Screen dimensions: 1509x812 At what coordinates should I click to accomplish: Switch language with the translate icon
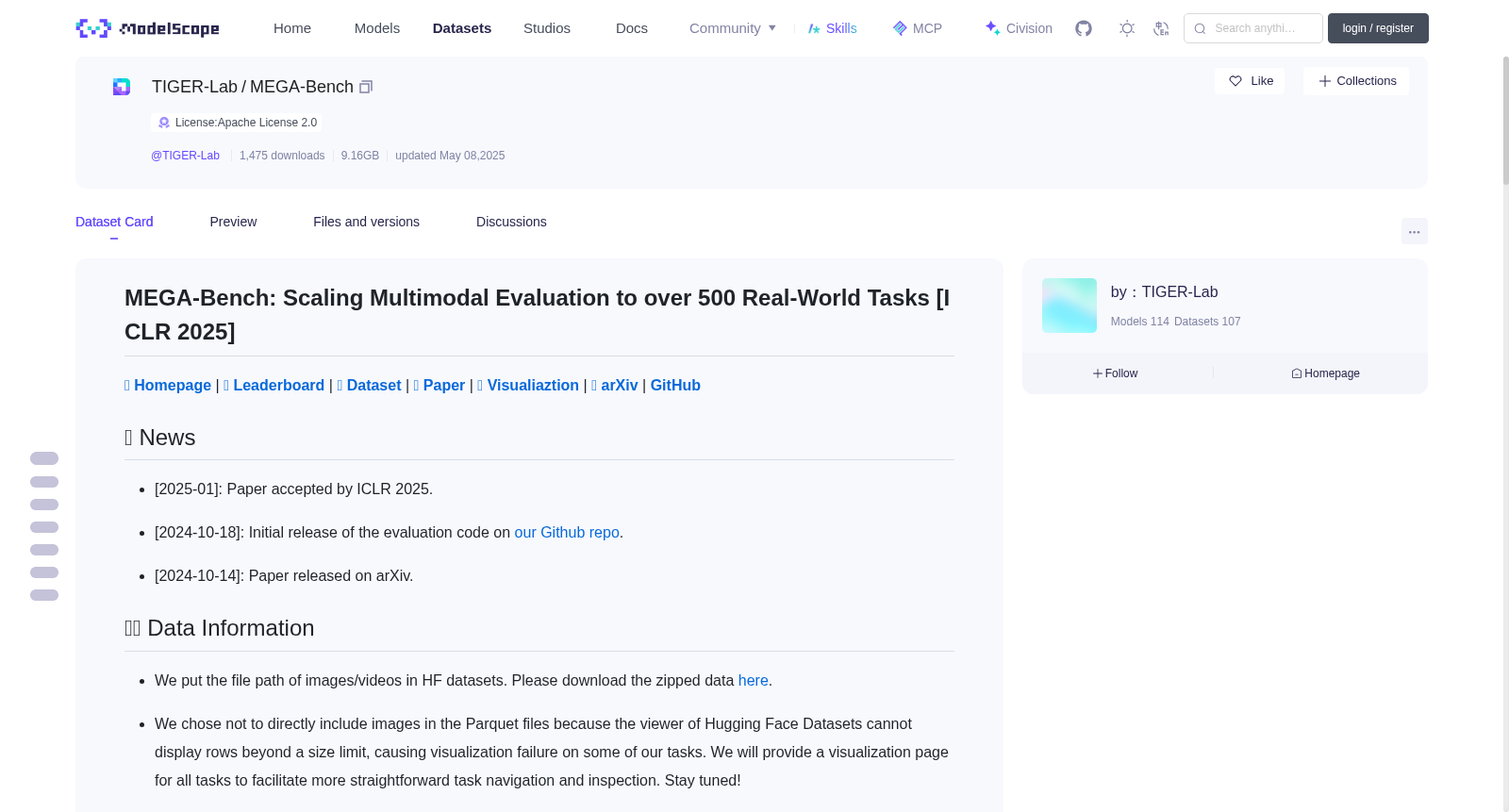(1161, 28)
